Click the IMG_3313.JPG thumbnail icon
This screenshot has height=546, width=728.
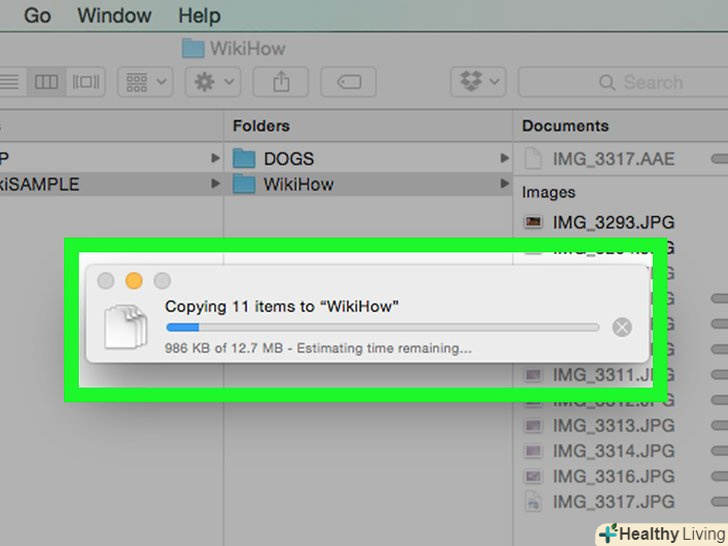click(533, 425)
